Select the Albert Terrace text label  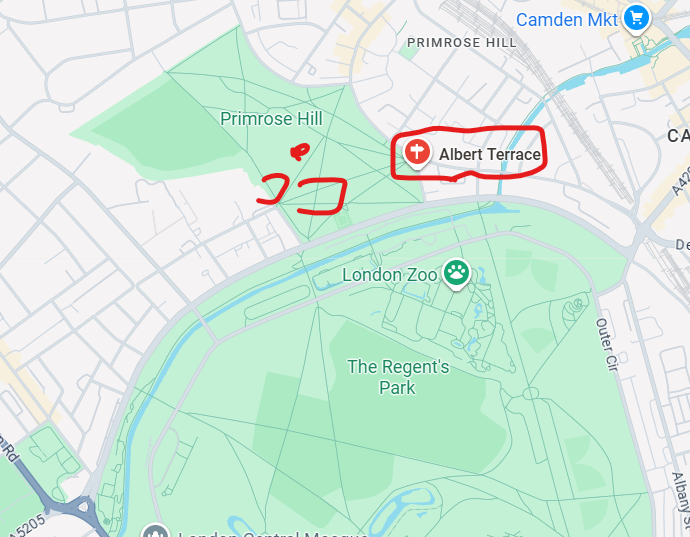pyautogui.click(x=490, y=154)
